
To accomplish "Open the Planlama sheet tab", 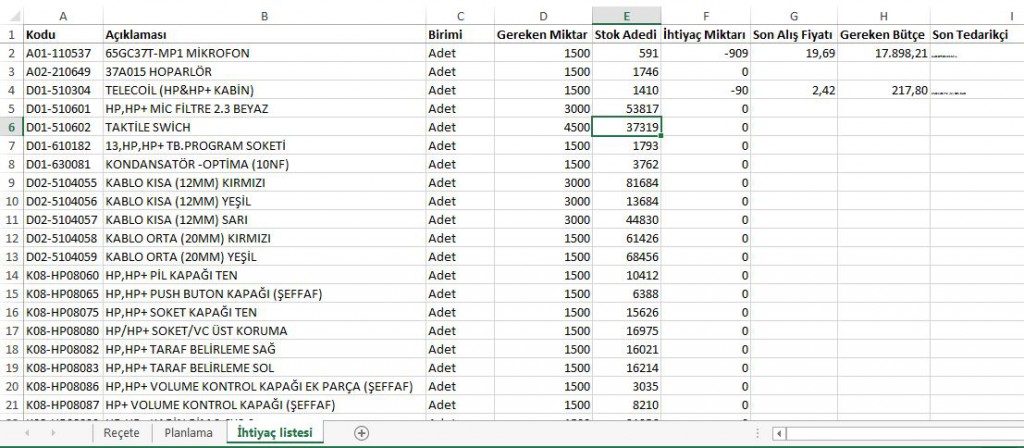I will (x=188, y=433).
